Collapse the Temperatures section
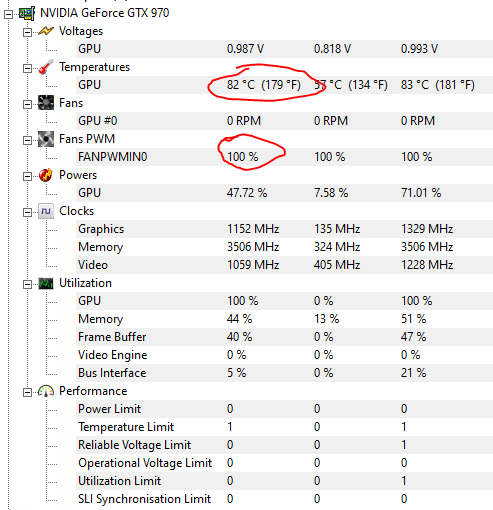The height and width of the screenshot is (510, 493). pyautogui.click(x=27, y=68)
